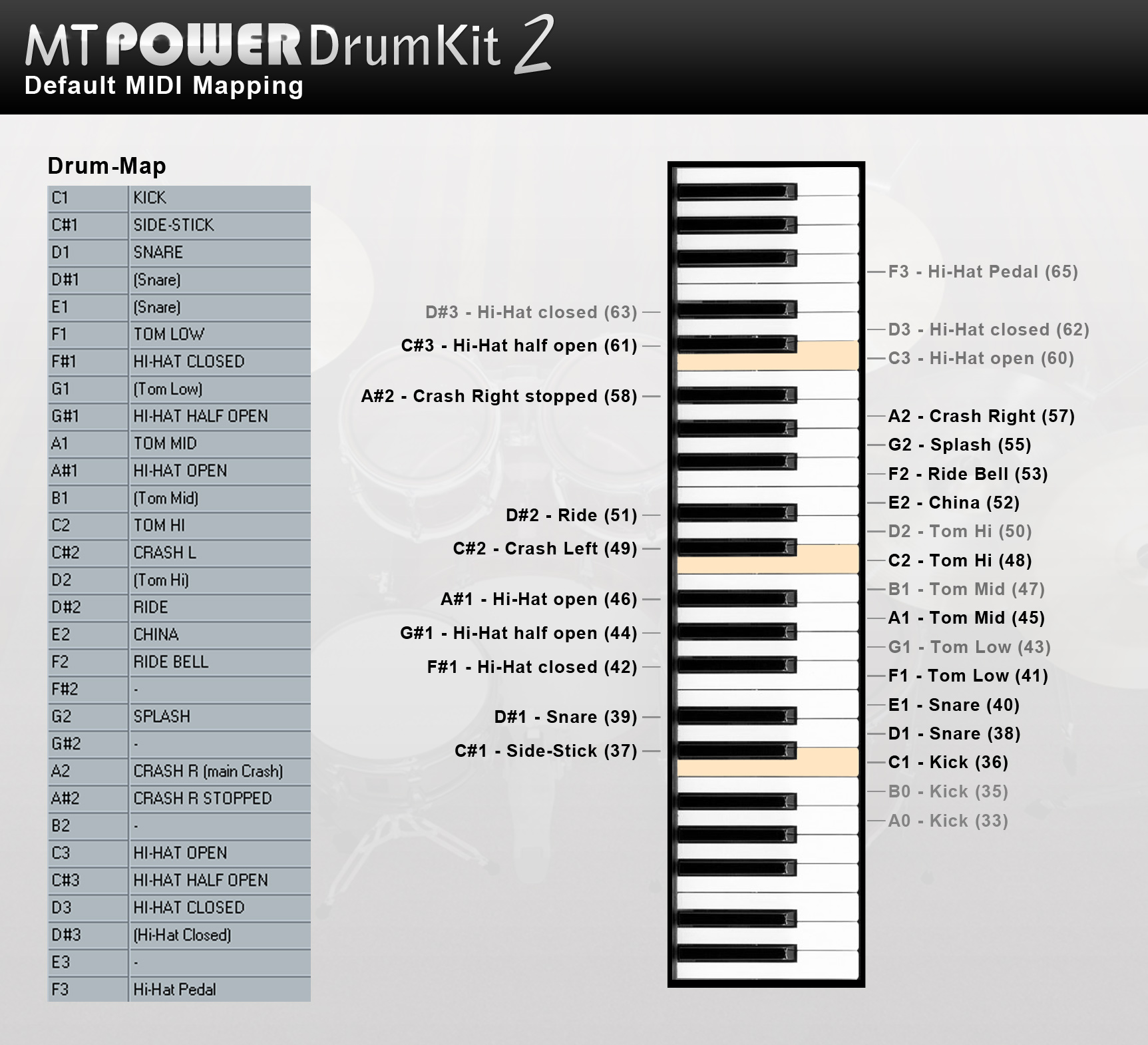Select the 'G#1 - Hi-Hat half open (44)' label
Screen dimensions: 1148x1045
point(518,633)
